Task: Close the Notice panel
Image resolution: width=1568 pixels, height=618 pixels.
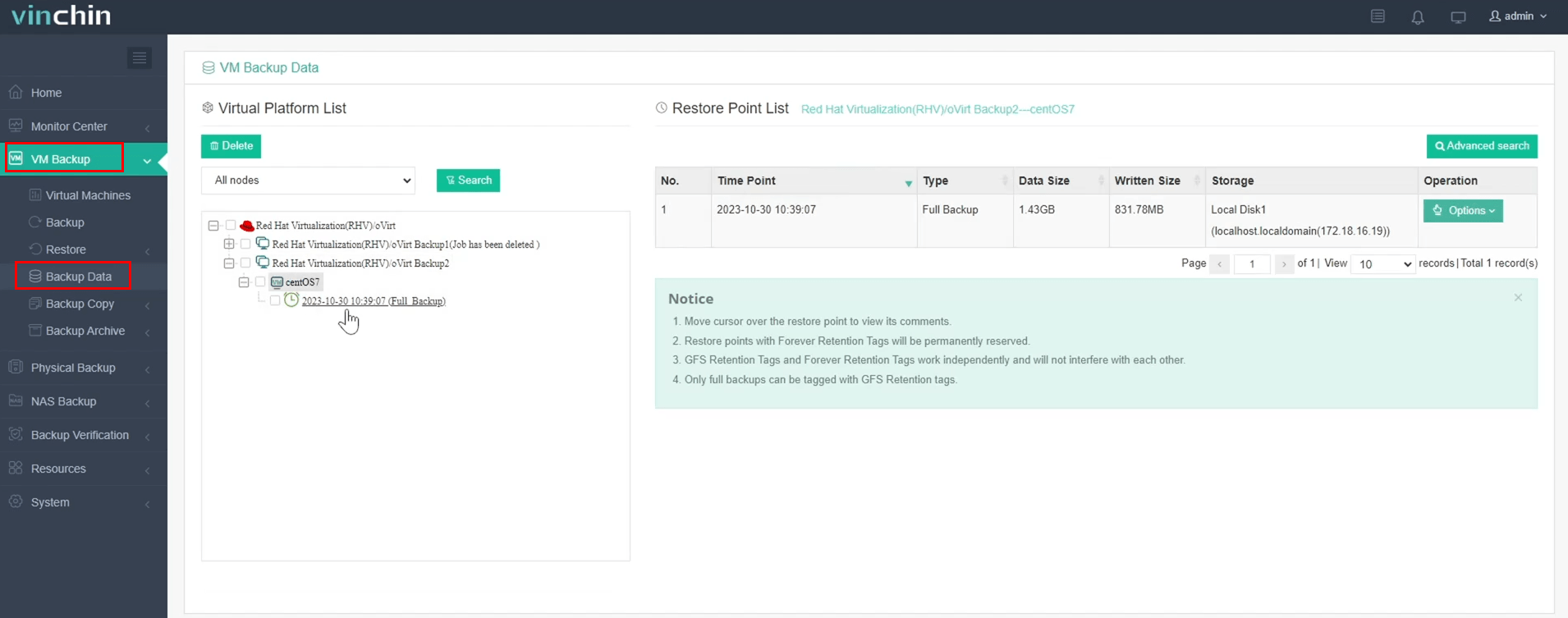Action: click(1518, 297)
